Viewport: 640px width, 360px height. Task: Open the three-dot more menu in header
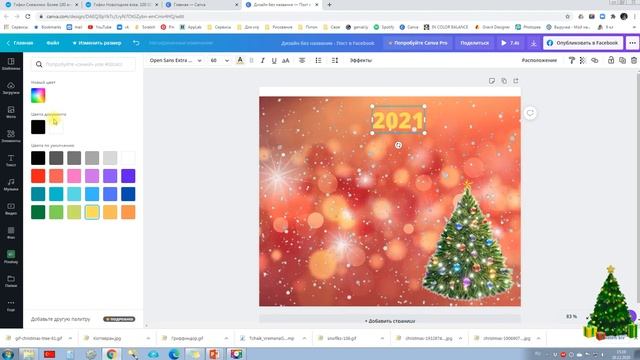(632, 43)
